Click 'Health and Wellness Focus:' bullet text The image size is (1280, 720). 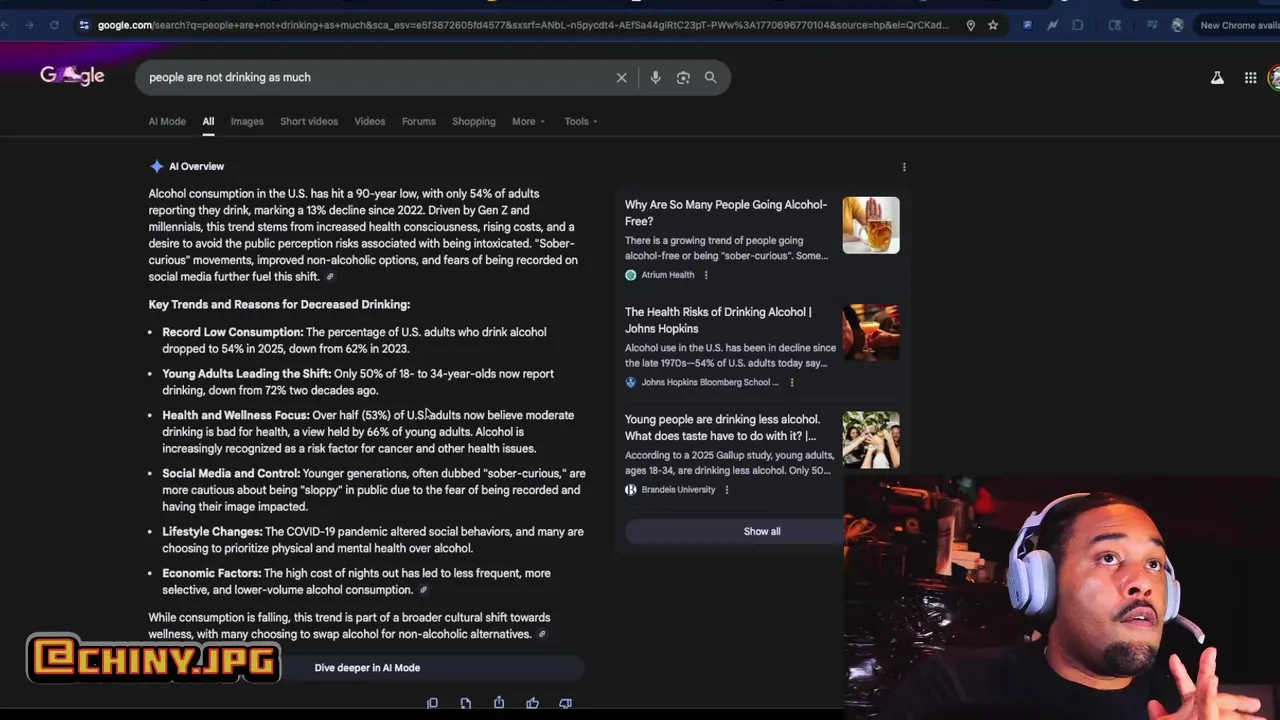(x=235, y=415)
